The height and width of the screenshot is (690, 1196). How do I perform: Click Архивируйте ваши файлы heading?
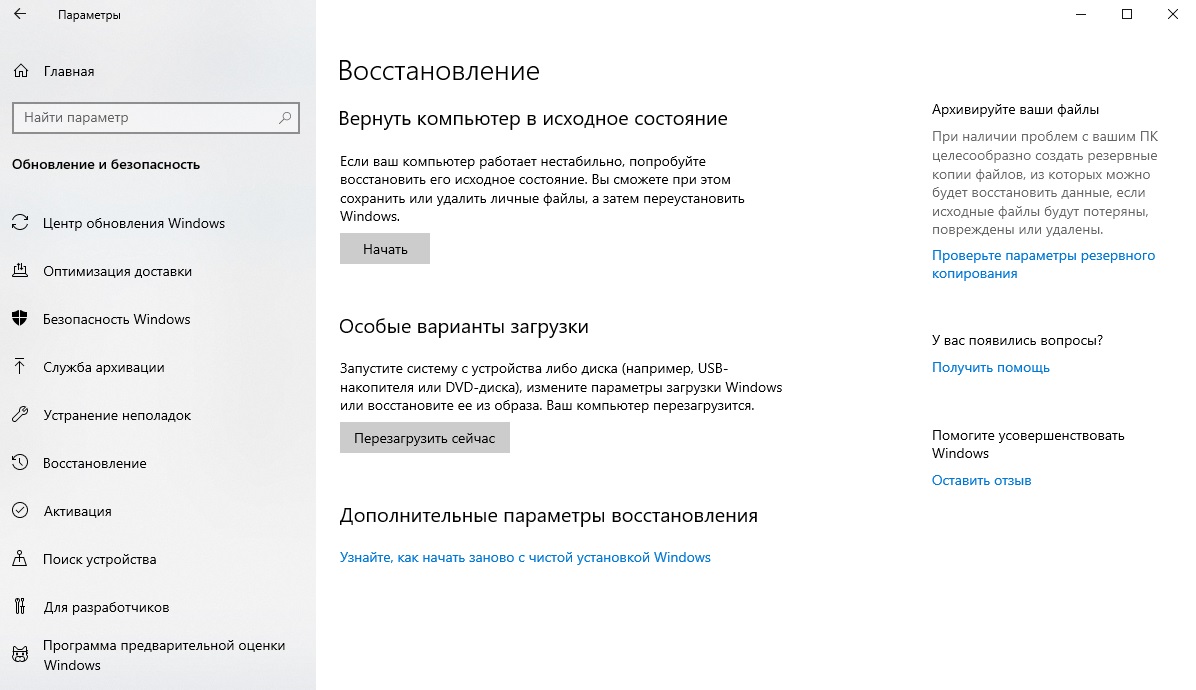click(x=1015, y=110)
